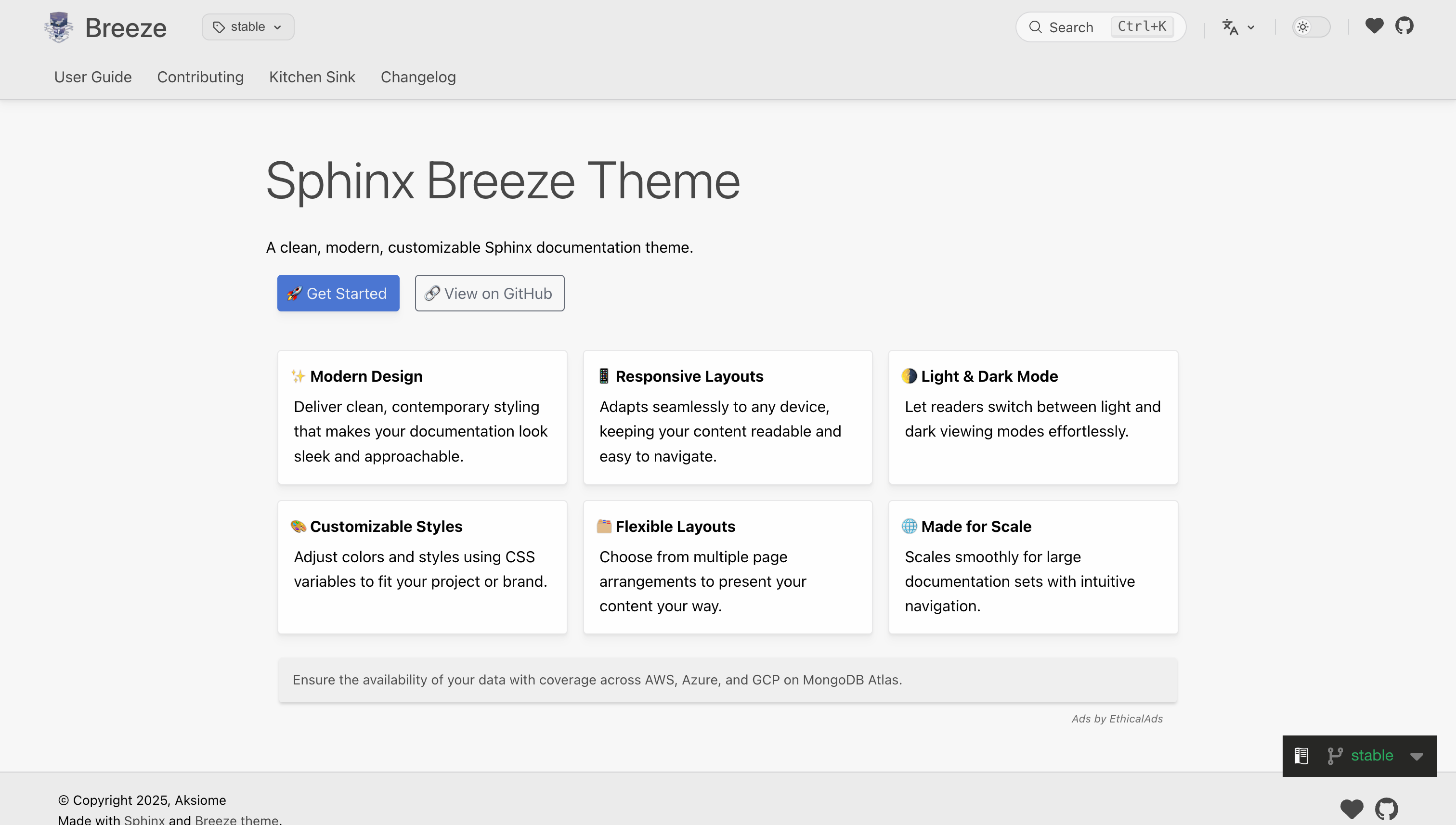The height and width of the screenshot is (825, 1456).
Task: Open the footer GitHub icon
Action: tap(1386, 809)
